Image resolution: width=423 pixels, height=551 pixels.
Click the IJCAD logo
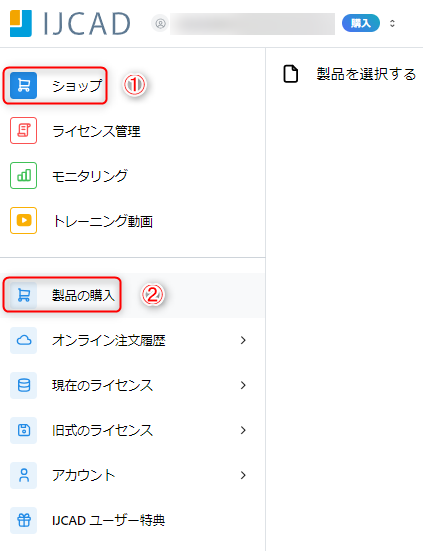coord(70,24)
